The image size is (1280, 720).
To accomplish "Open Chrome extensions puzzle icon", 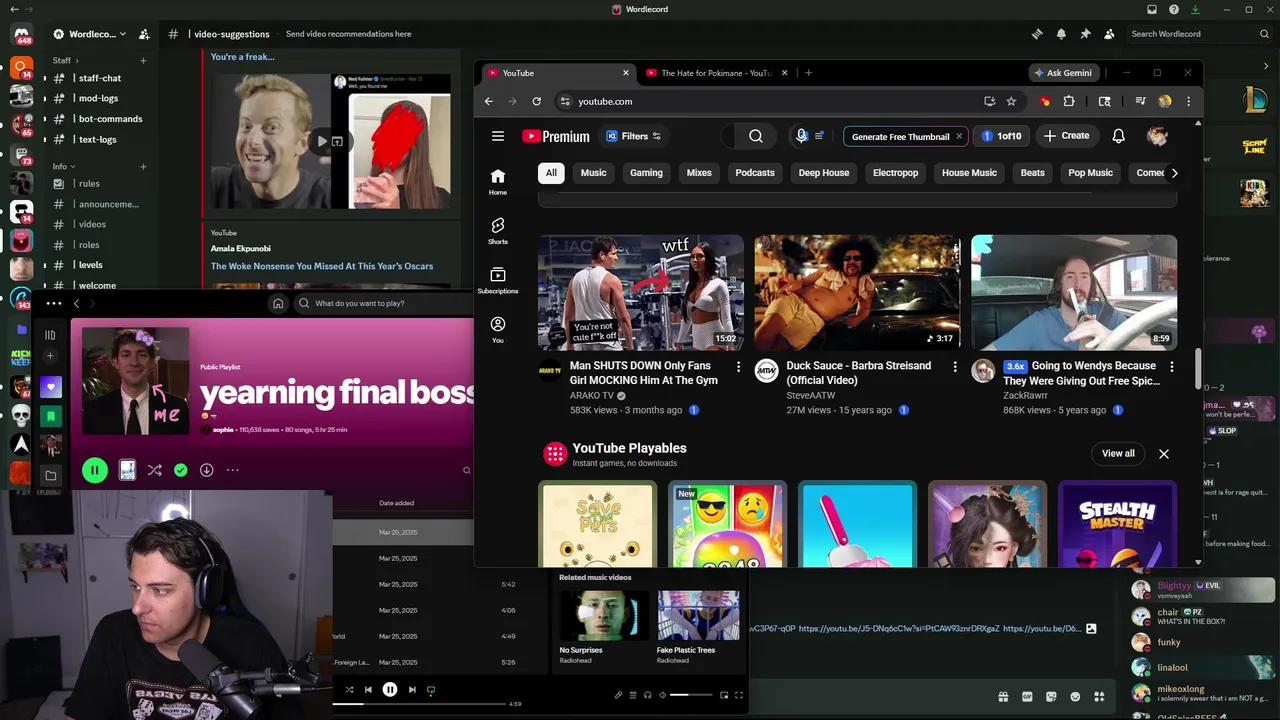I will [x=1069, y=101].
